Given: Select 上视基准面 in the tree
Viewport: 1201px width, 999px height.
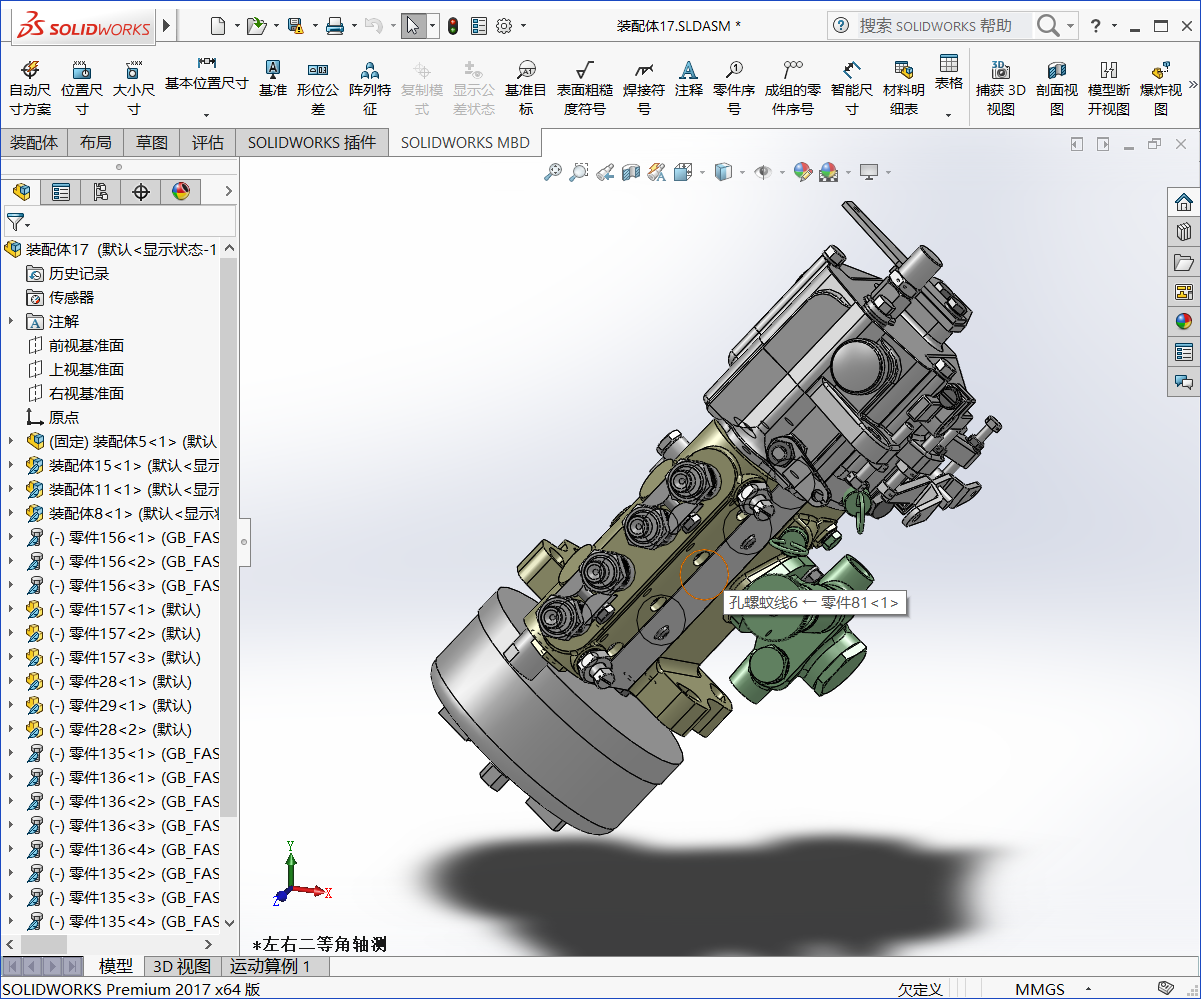Looking at the screenshot, I should [87, 369].
